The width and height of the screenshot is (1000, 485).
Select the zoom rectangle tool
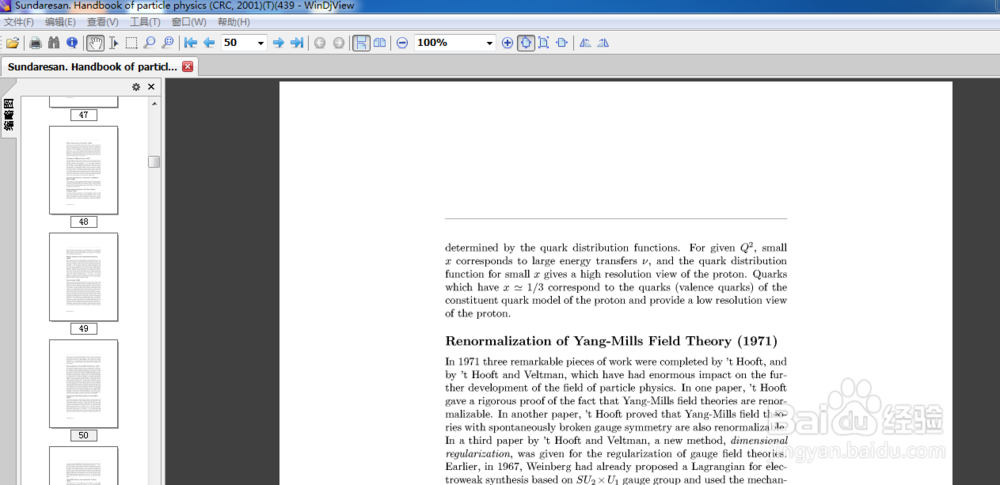(167, 43)
